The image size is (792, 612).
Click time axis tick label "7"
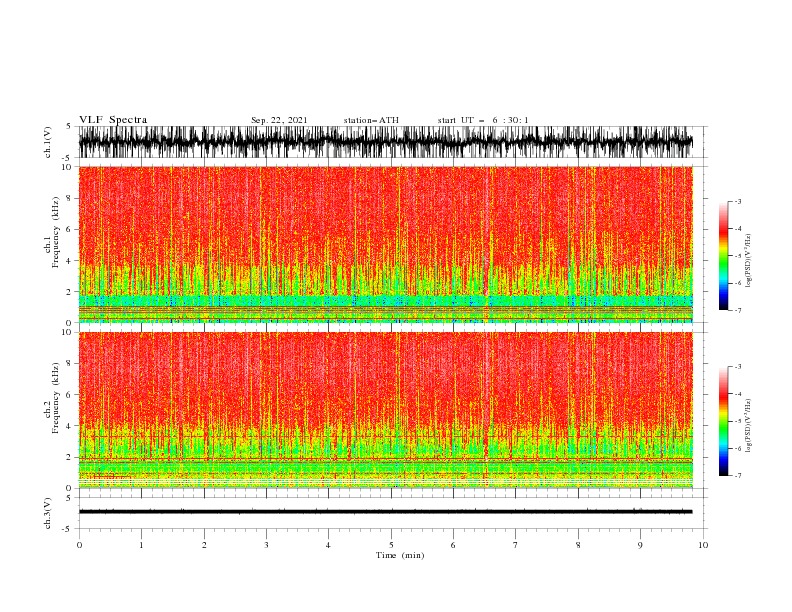(516, 545)
